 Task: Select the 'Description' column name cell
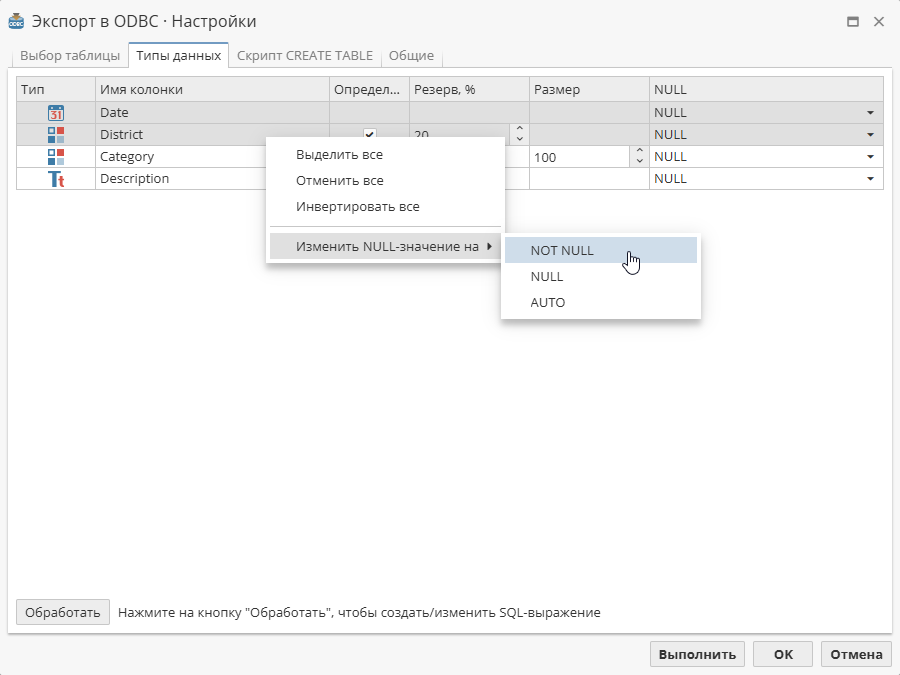tap(181, 179)
